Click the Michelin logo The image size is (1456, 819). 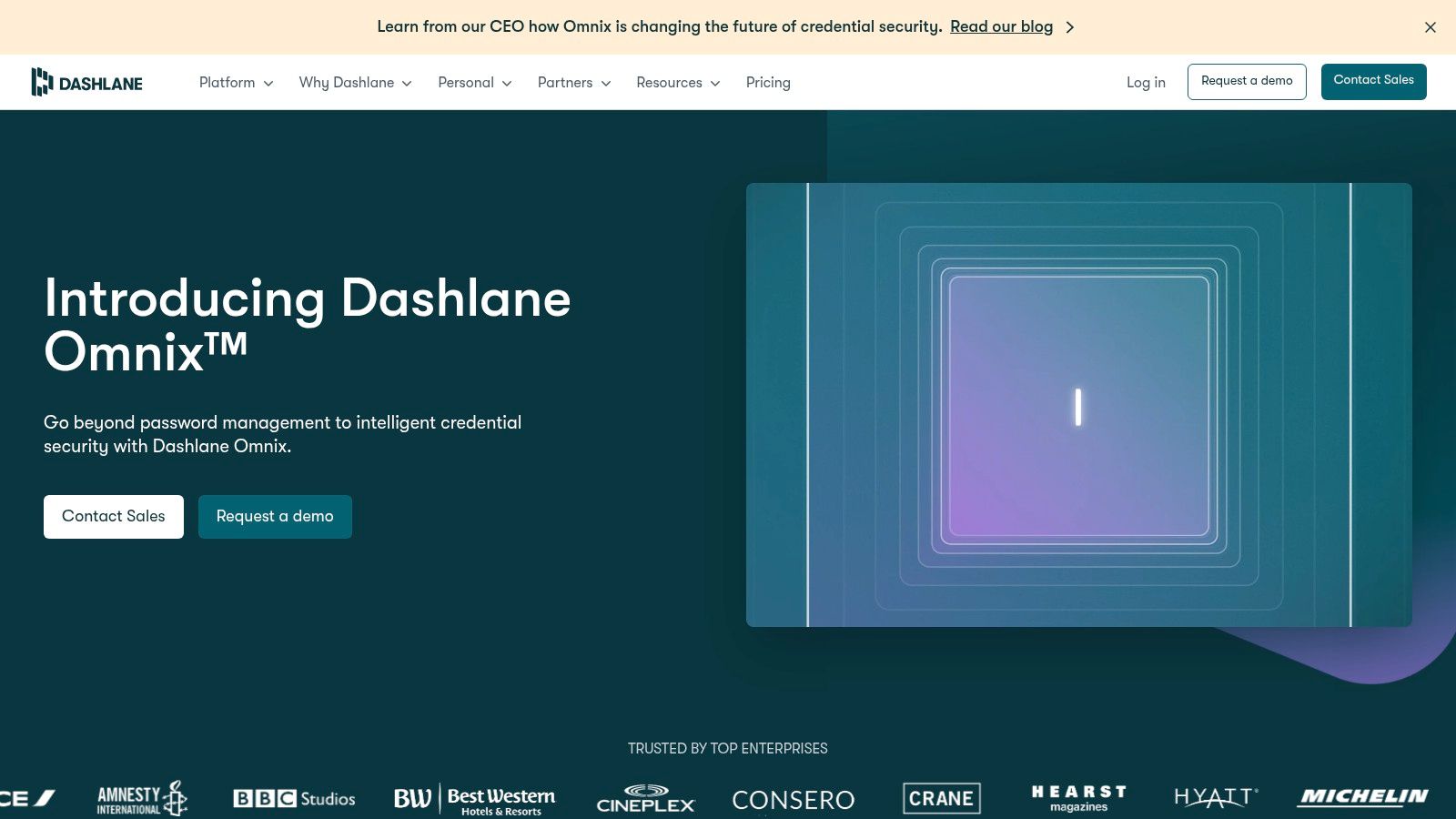(1363, 796)
